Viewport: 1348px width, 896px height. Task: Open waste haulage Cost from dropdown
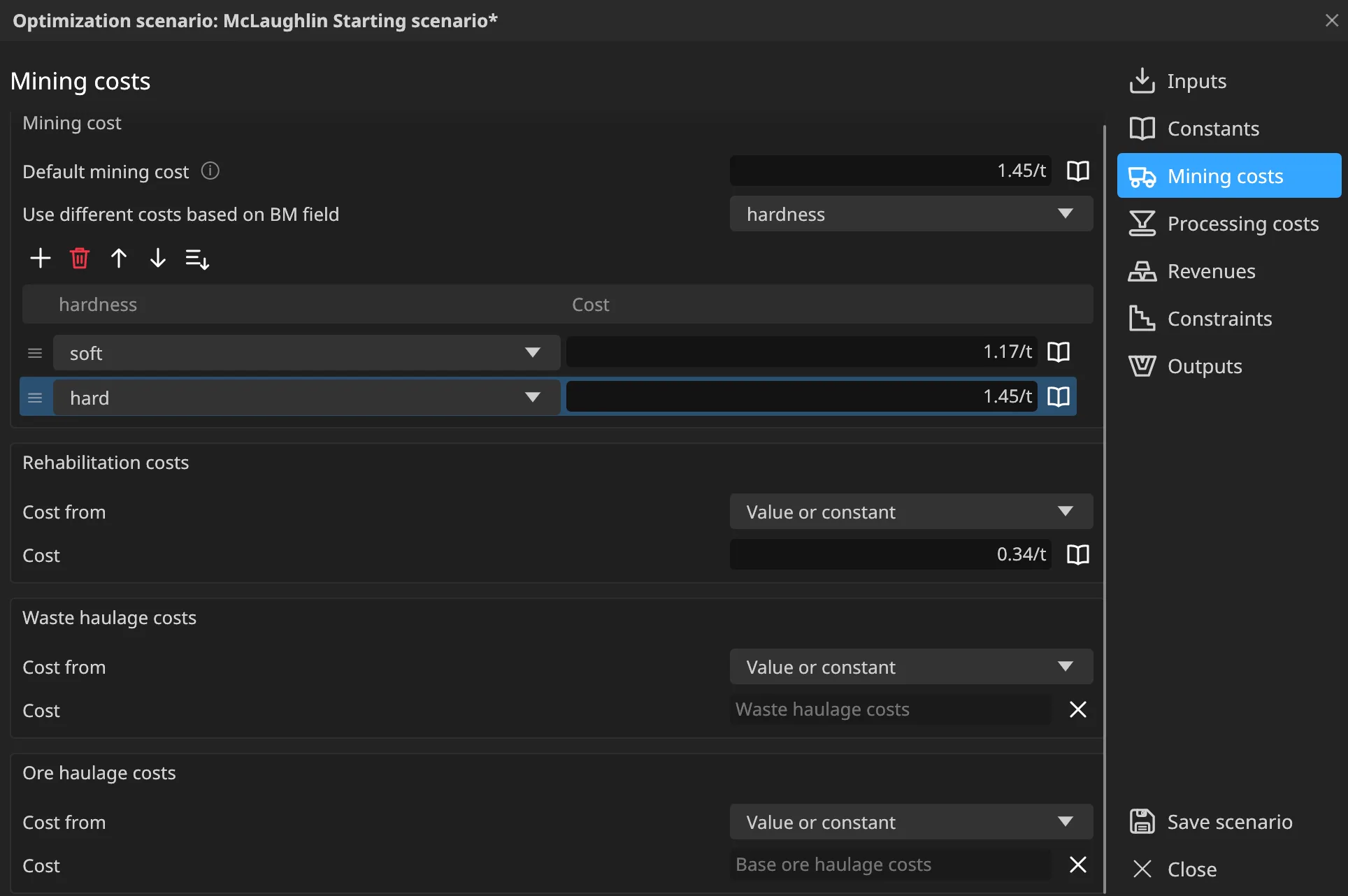(911, 667)
